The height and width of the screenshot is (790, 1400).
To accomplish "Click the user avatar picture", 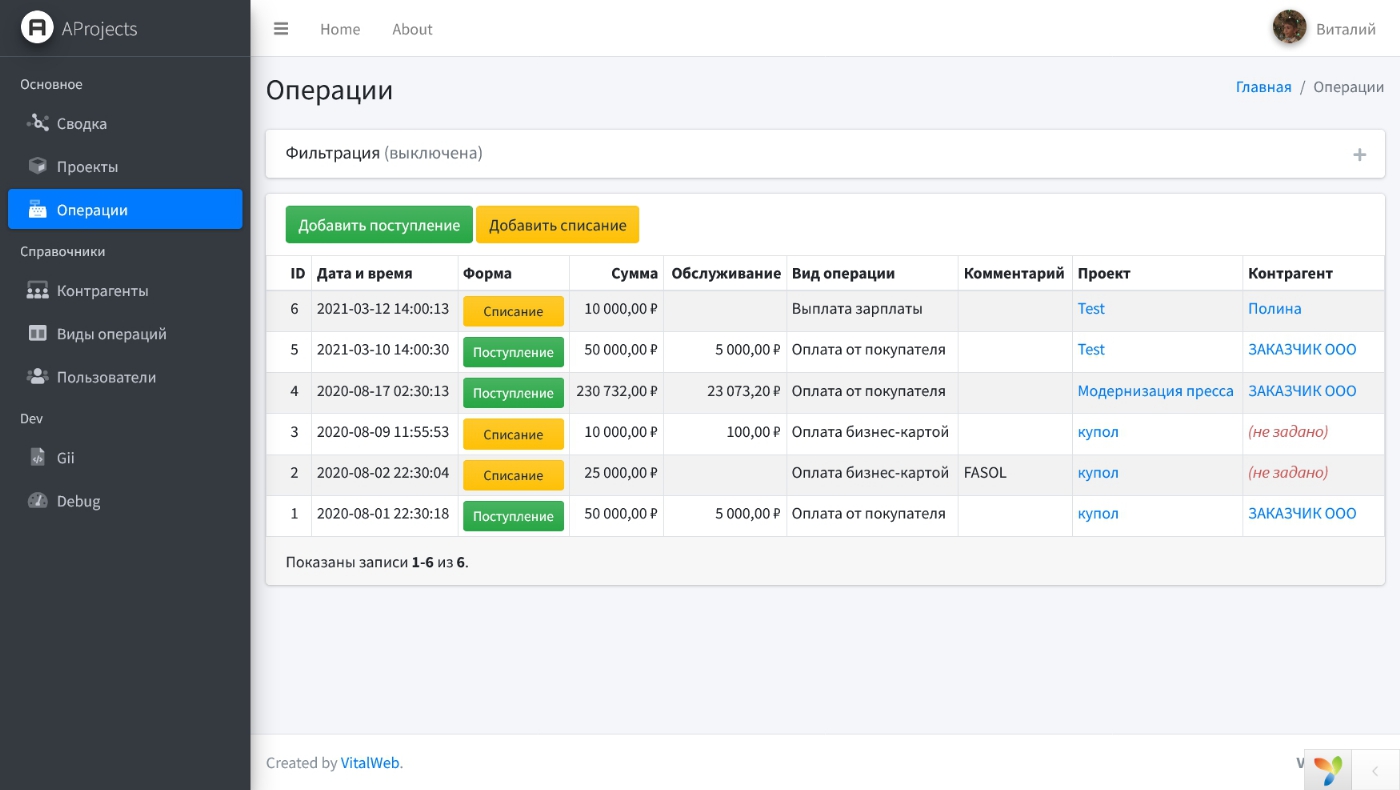I will [x=1289, y=28].
